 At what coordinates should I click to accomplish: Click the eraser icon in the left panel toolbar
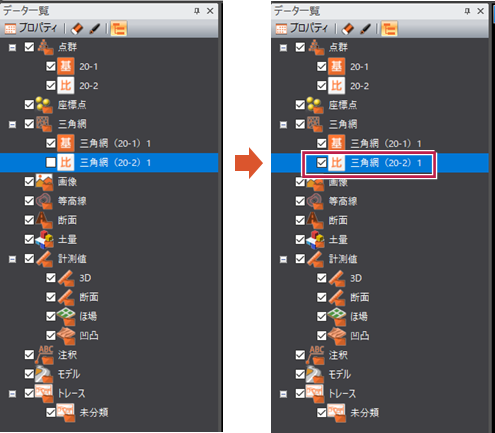(77, 29)
